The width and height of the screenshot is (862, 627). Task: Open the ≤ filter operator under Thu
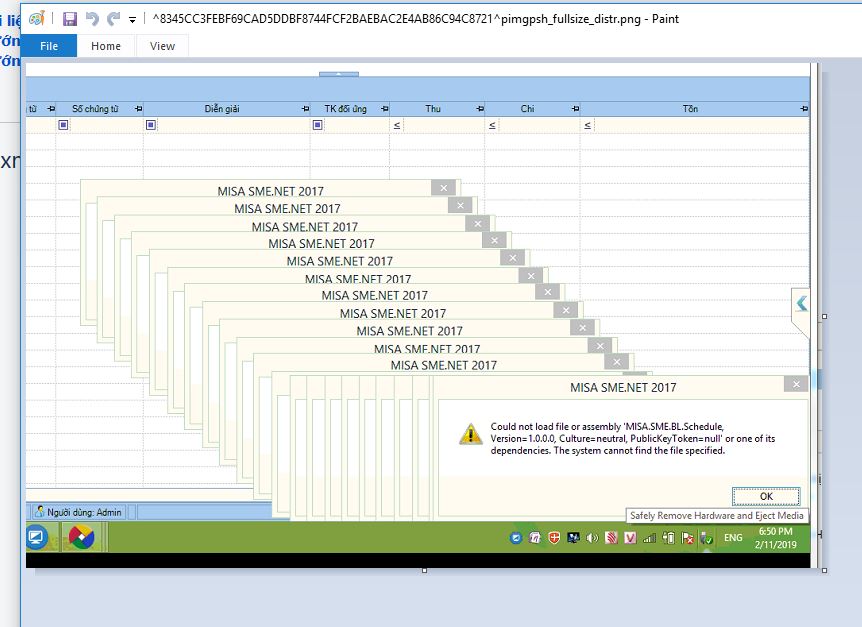tap(396, 125)
